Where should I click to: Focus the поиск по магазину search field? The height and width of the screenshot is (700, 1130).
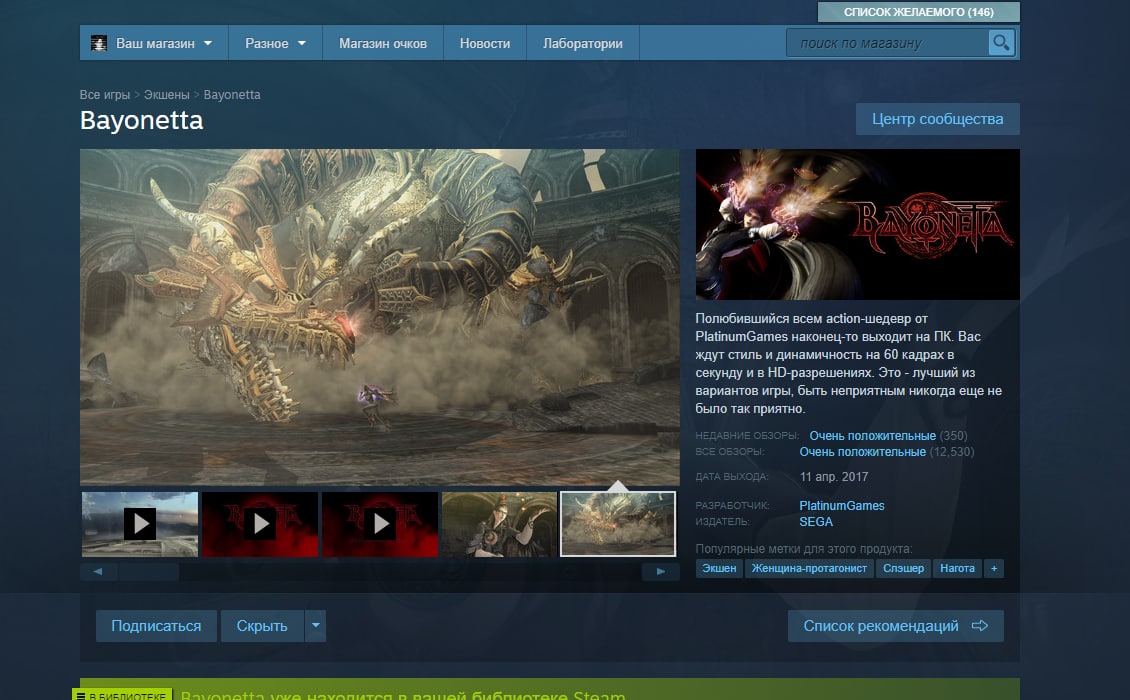[x=888, y=43]
